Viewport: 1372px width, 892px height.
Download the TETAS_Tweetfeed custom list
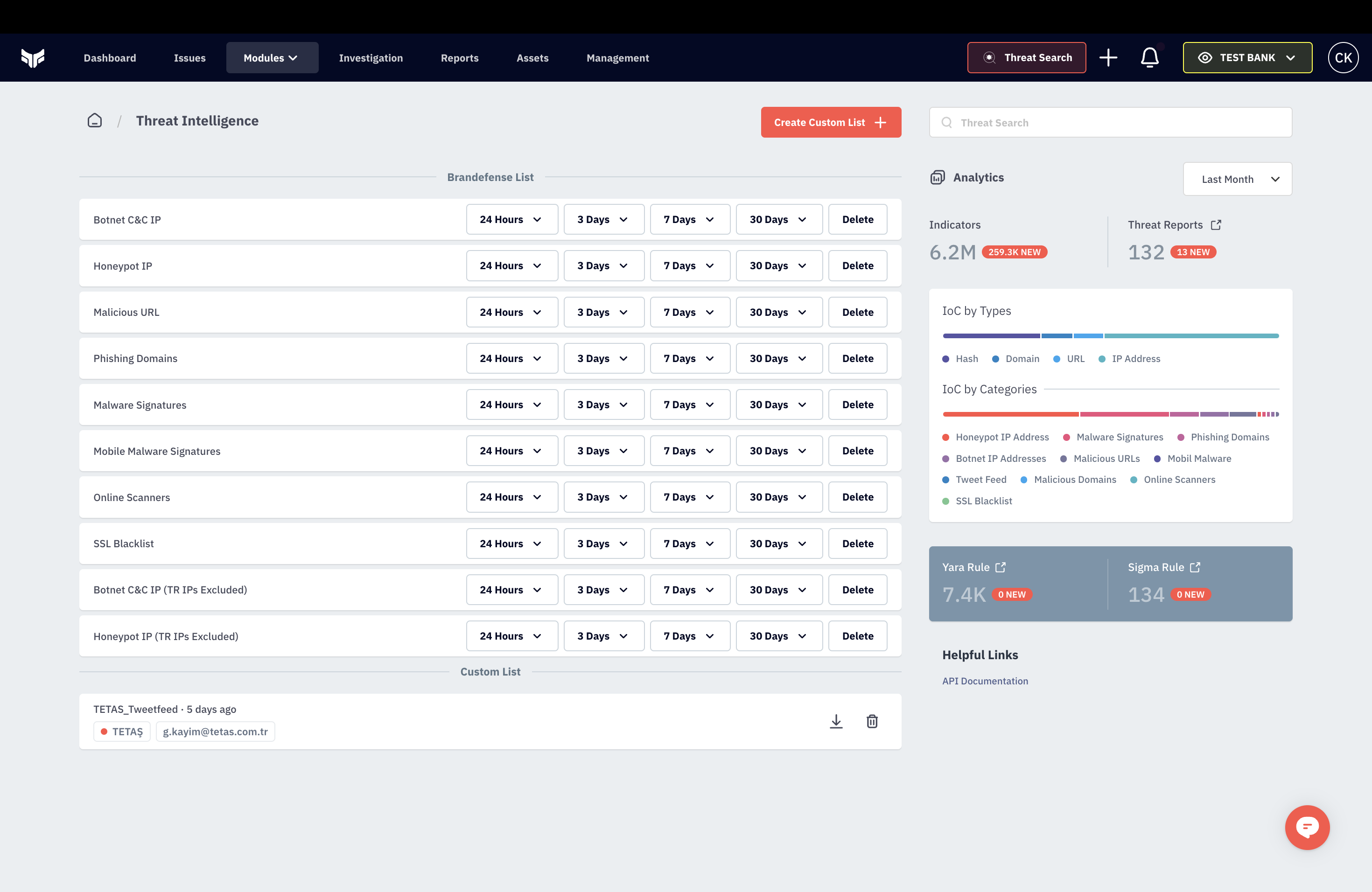click(836, 721)
